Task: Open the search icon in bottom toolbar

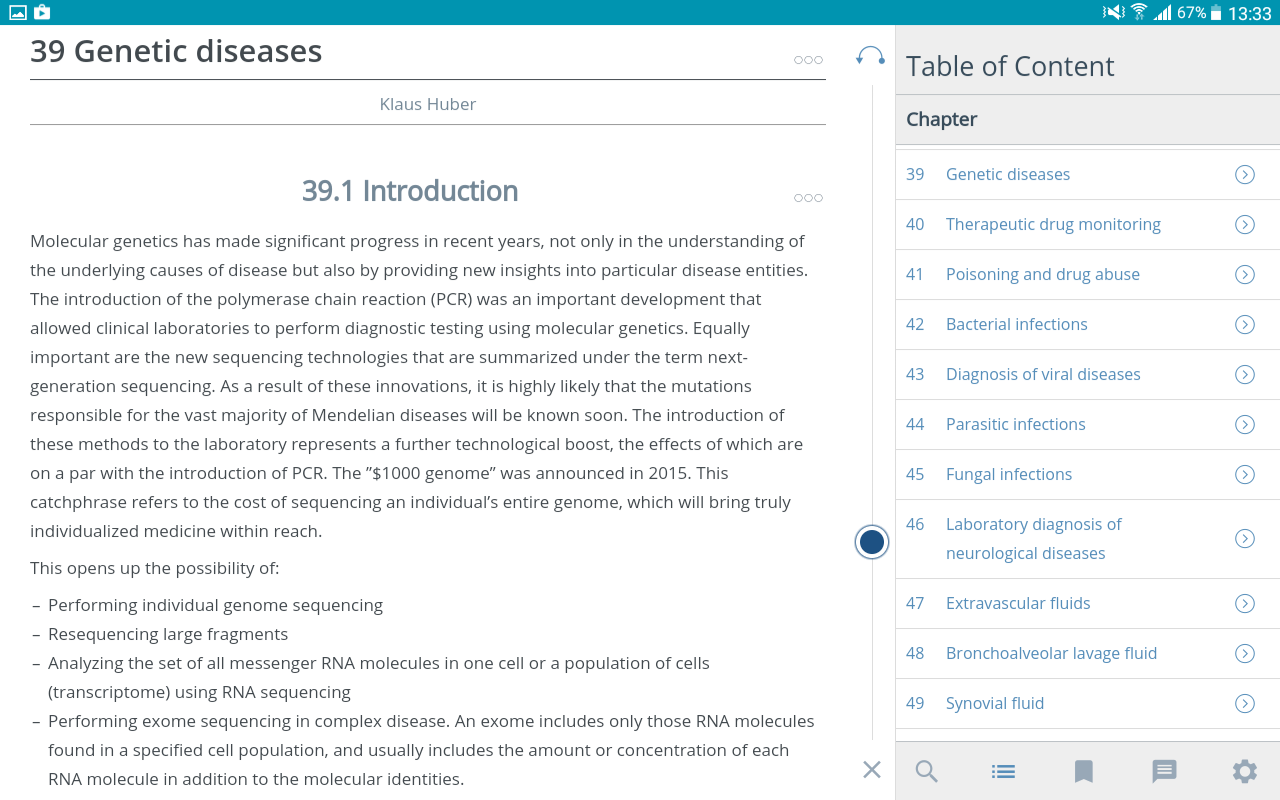Action: coord(927,771)
